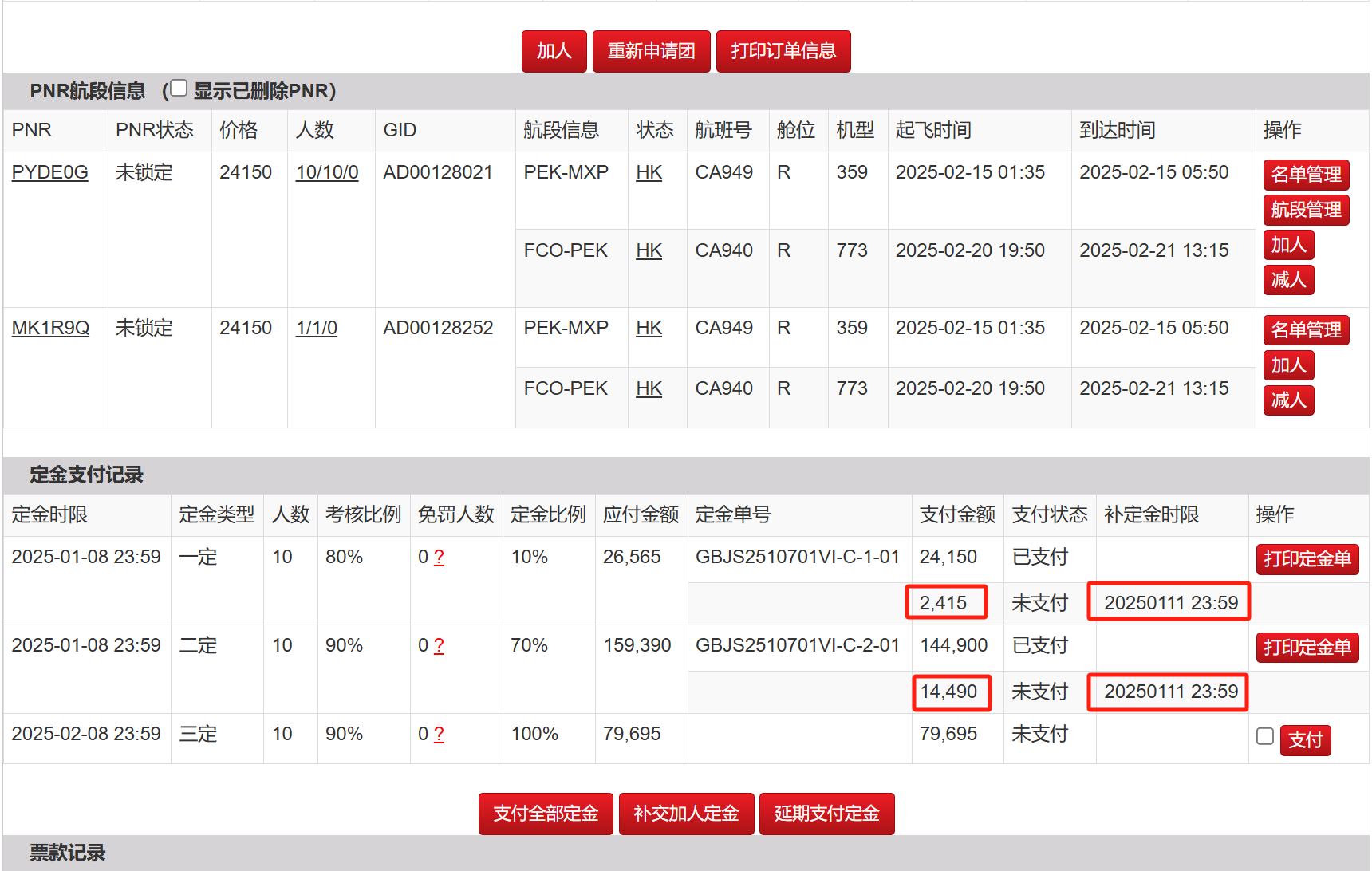Screen dimensions: 1372x871
Task: Click the 重新申请团 button
Action: (x=651, y=51)
